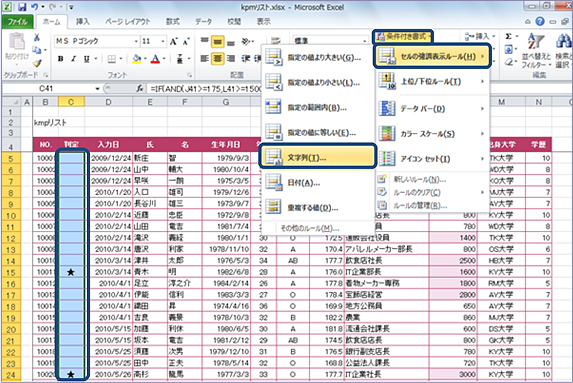Choose 指定の値より小さい rule
The width and height of the screenshot is (573, 383).
317,83
